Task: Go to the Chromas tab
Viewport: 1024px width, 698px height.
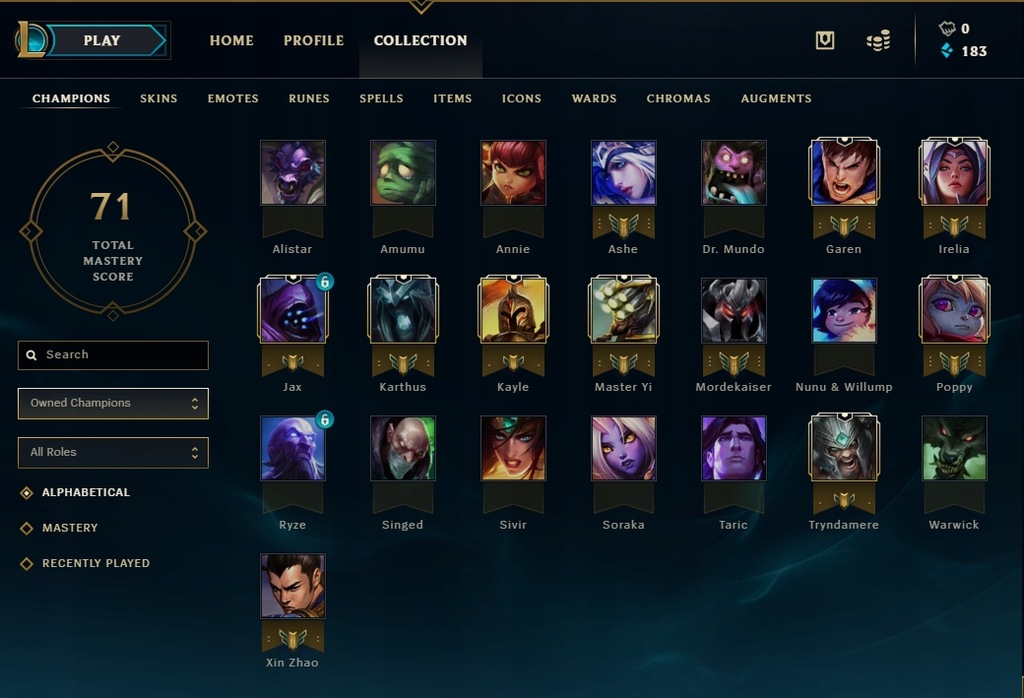Action: tap(679, 99)
